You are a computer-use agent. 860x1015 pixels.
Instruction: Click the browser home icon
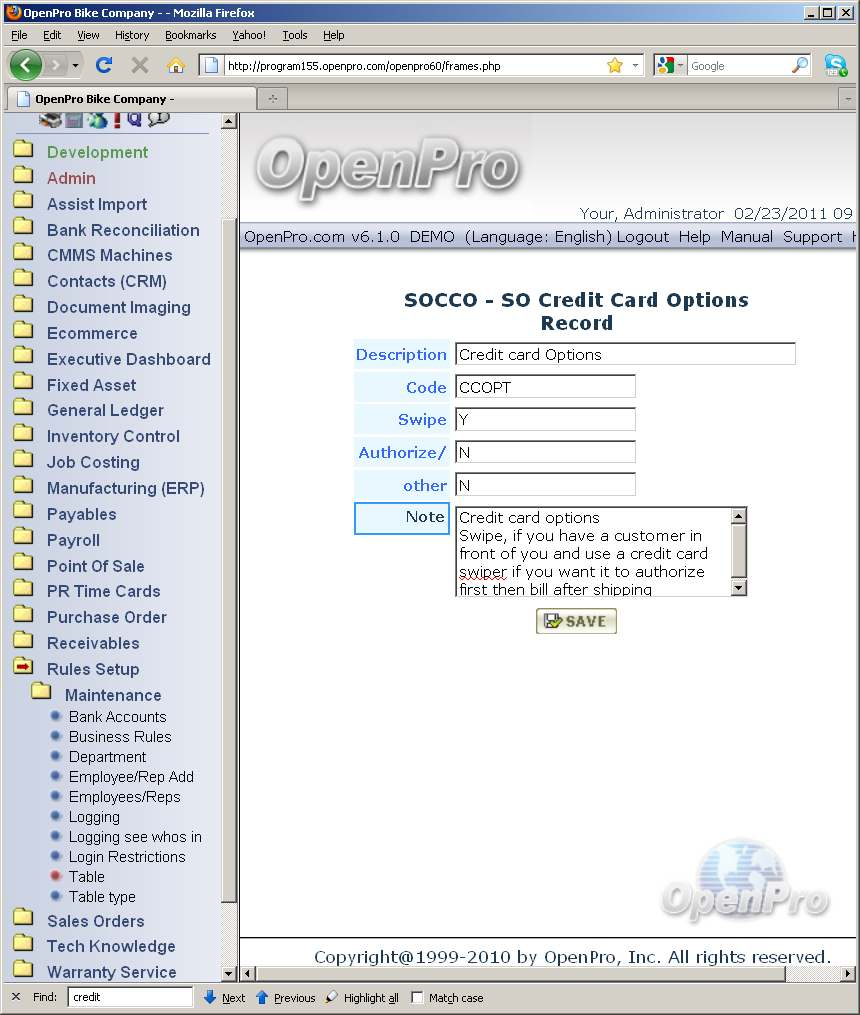click(176, 66)
